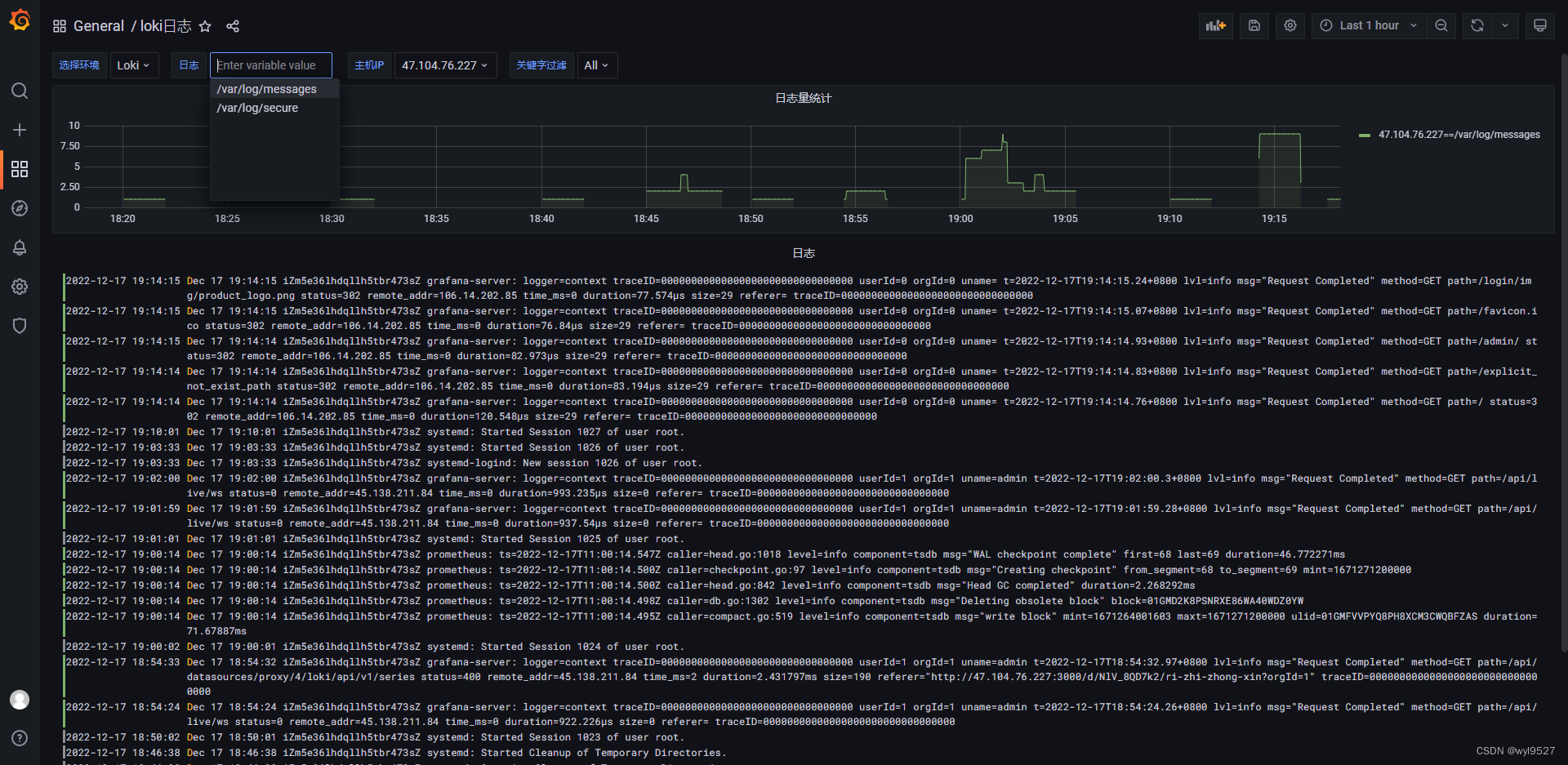This screenshot has height=765, width=1568.
Task: Open the Server Admin shield icon
Action: (x=20, y=326)
